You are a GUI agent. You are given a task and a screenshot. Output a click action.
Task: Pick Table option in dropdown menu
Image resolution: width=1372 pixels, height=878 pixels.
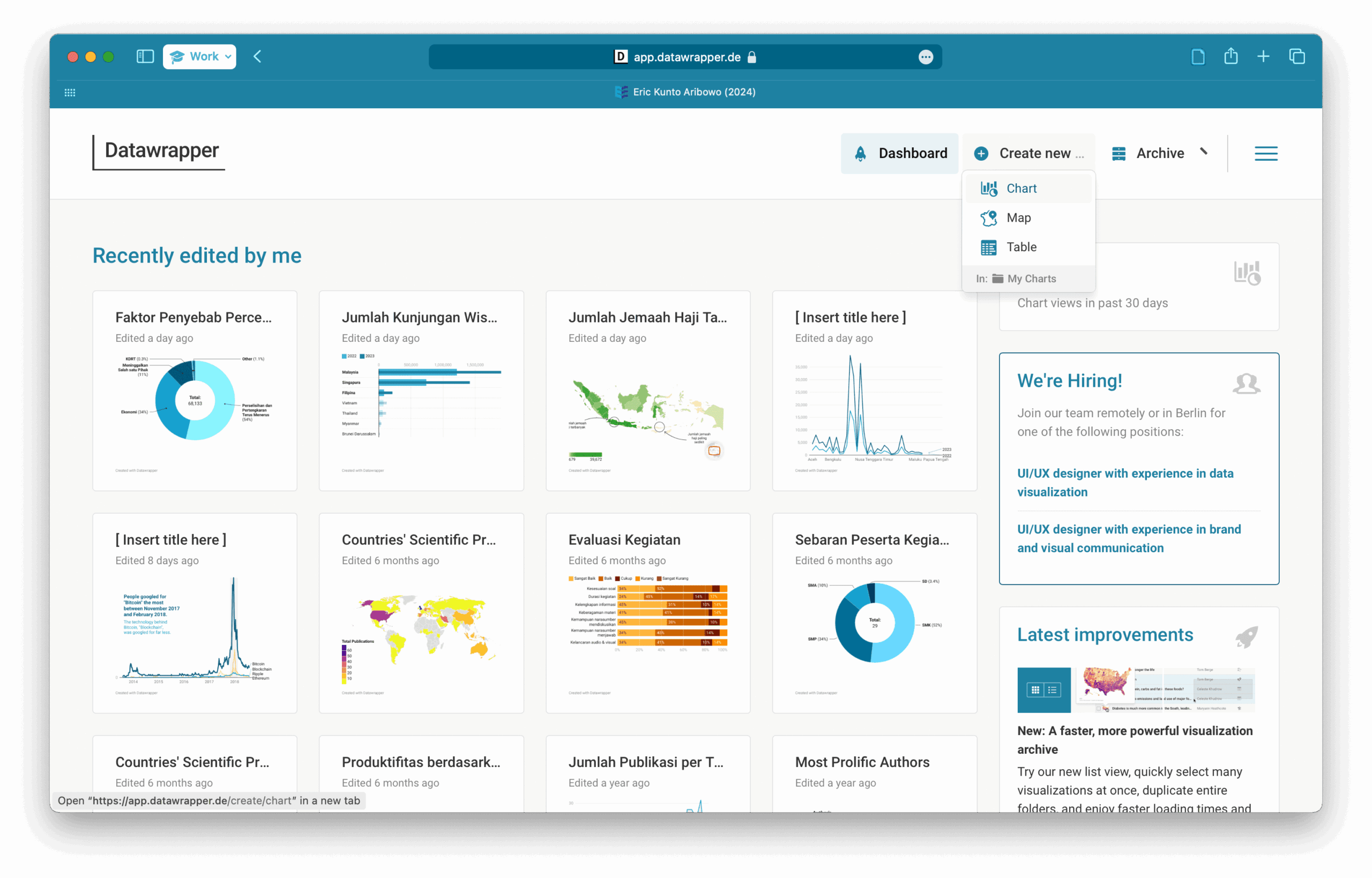click(x=1021, y=247)
